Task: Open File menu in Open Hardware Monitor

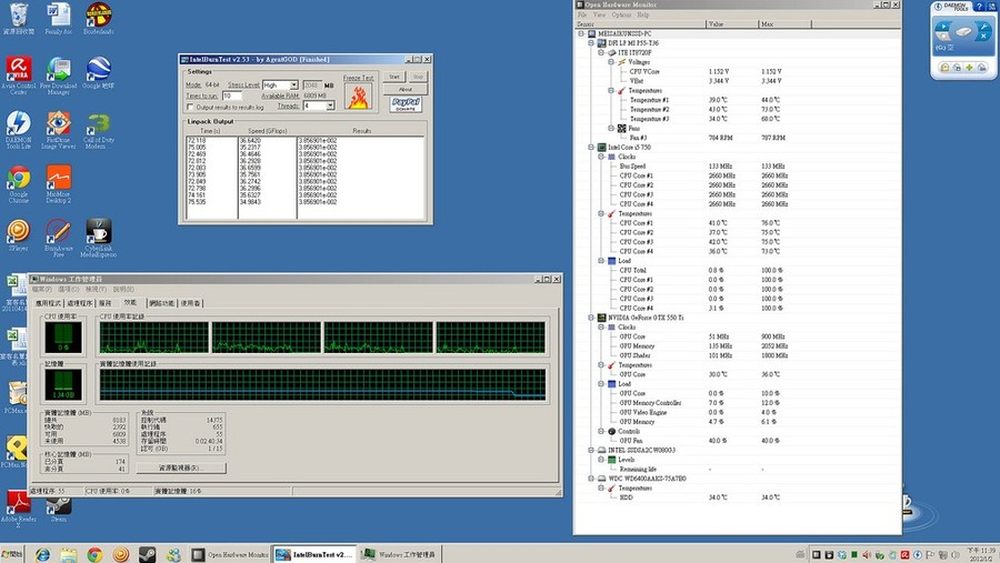Action: [582, 15]
